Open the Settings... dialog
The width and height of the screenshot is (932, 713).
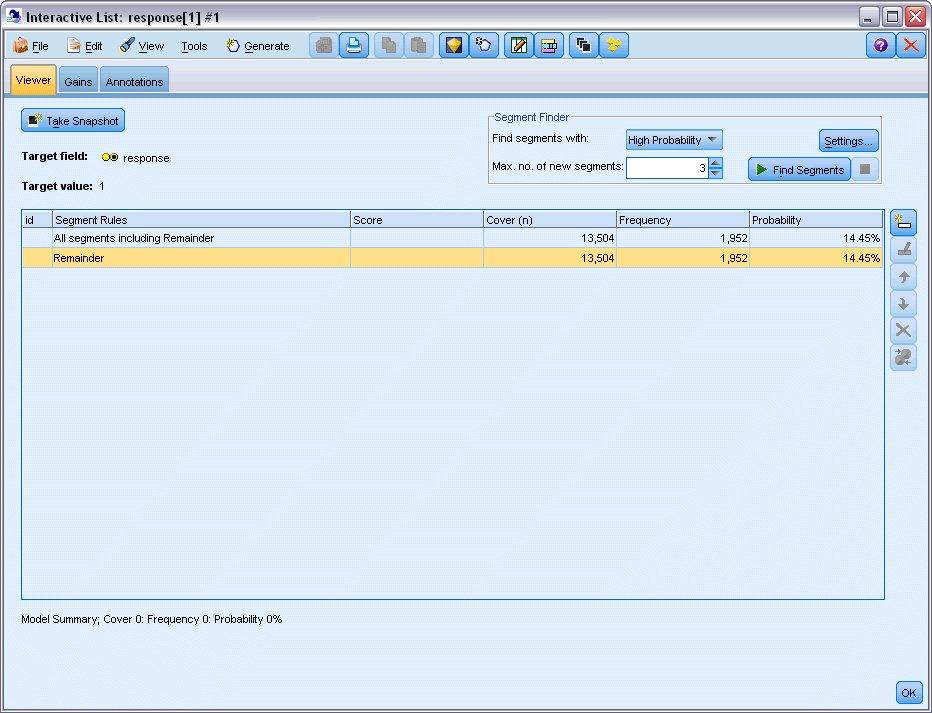click(848, 141)
